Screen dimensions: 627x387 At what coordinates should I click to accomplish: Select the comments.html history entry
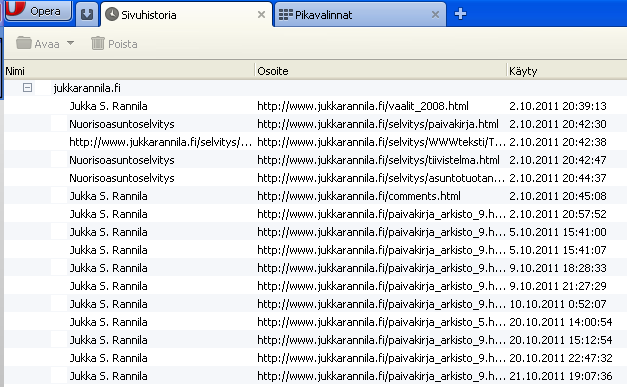tap(315, 196)
